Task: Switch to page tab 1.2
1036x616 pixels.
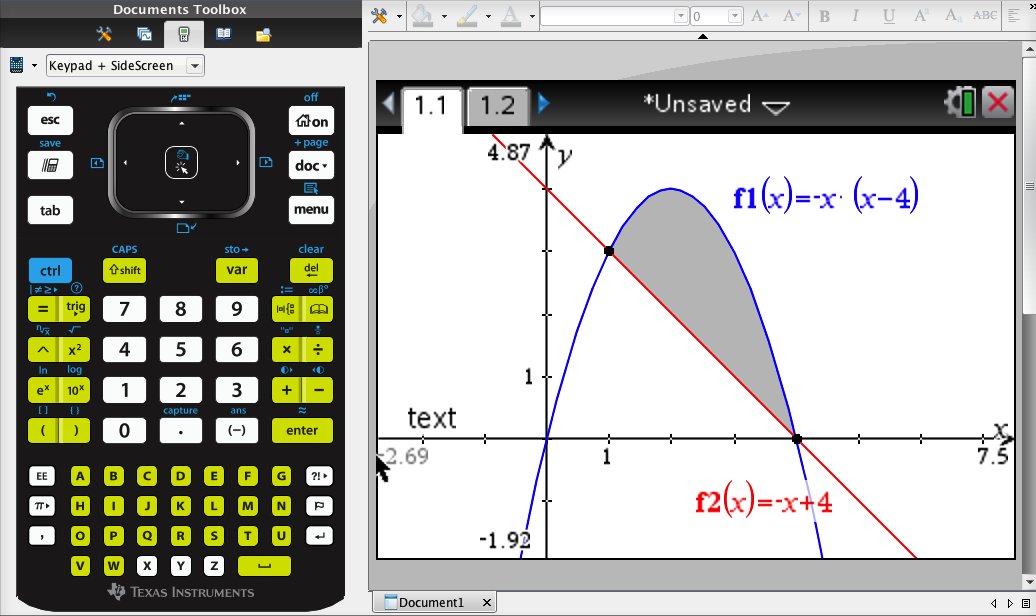Action: [498, 104]
